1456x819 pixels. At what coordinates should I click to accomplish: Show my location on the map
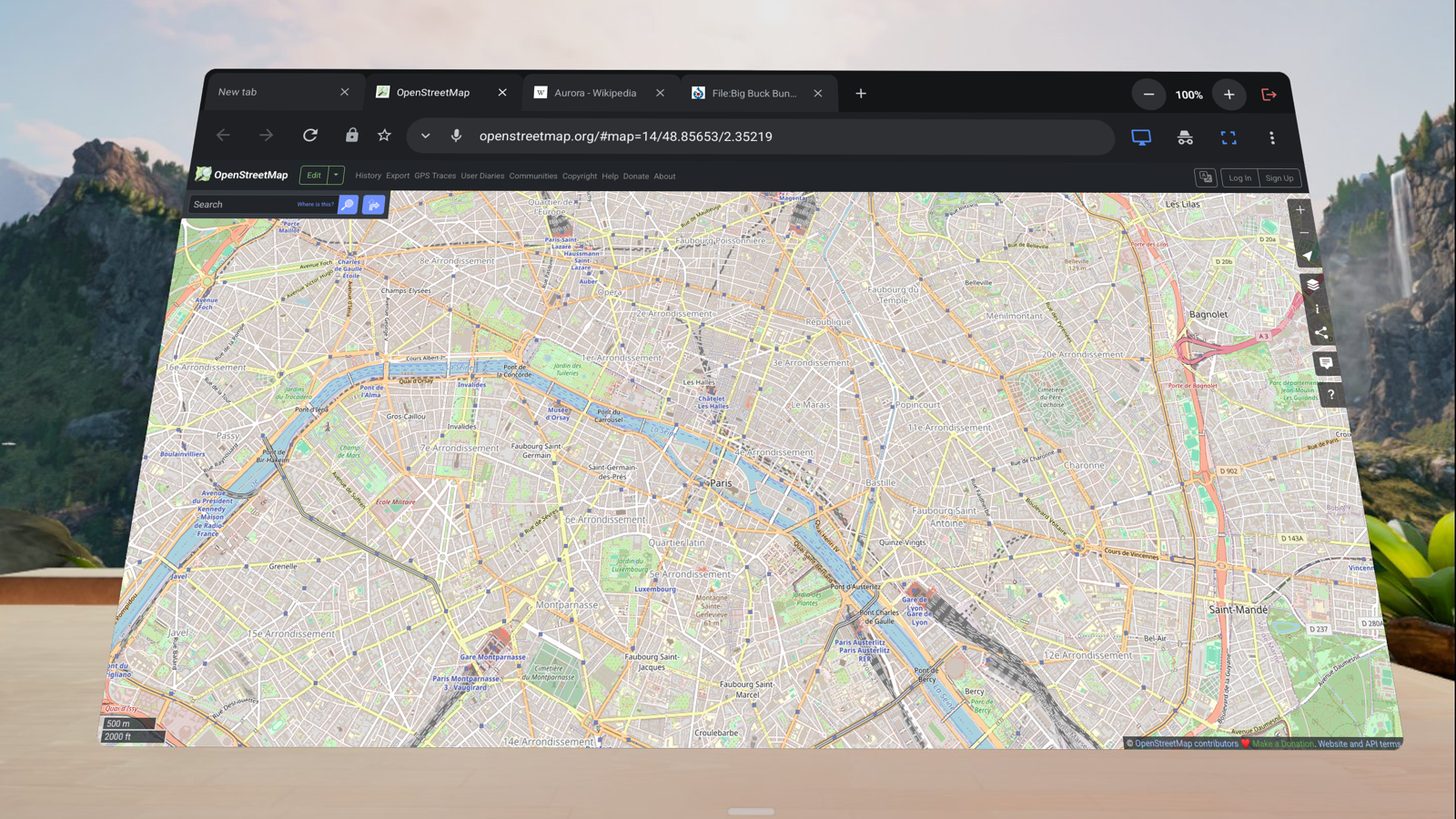(1308, 256)
